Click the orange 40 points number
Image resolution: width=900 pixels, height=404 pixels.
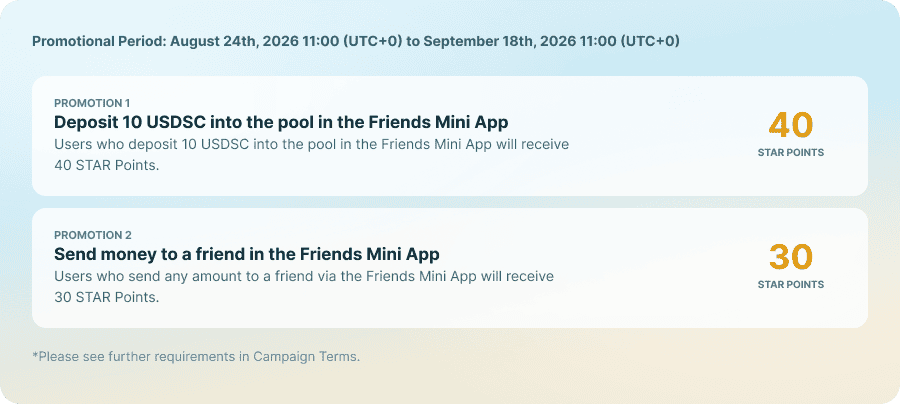click(x=791, y=126)
